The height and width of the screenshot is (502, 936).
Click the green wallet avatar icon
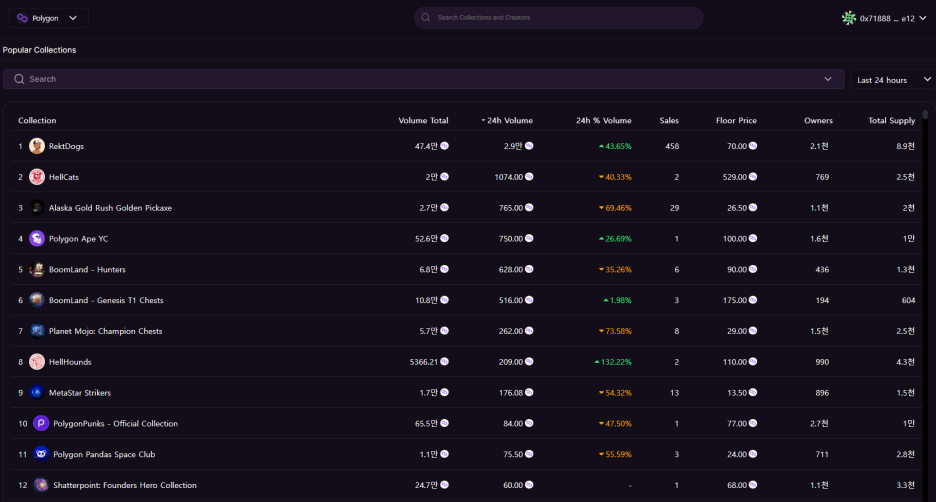[x=848, y=19]
